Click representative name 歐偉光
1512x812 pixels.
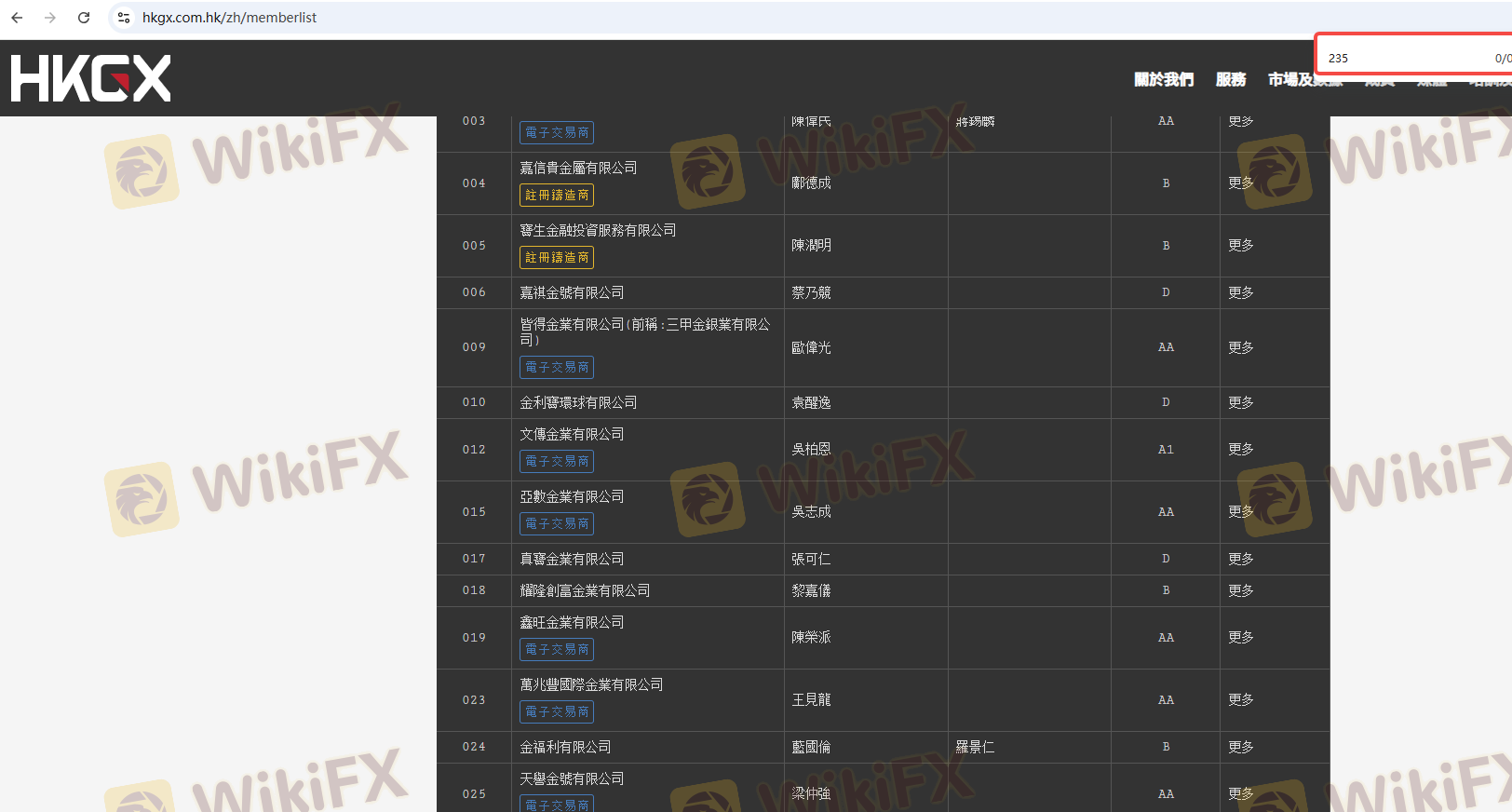(811, 347)
